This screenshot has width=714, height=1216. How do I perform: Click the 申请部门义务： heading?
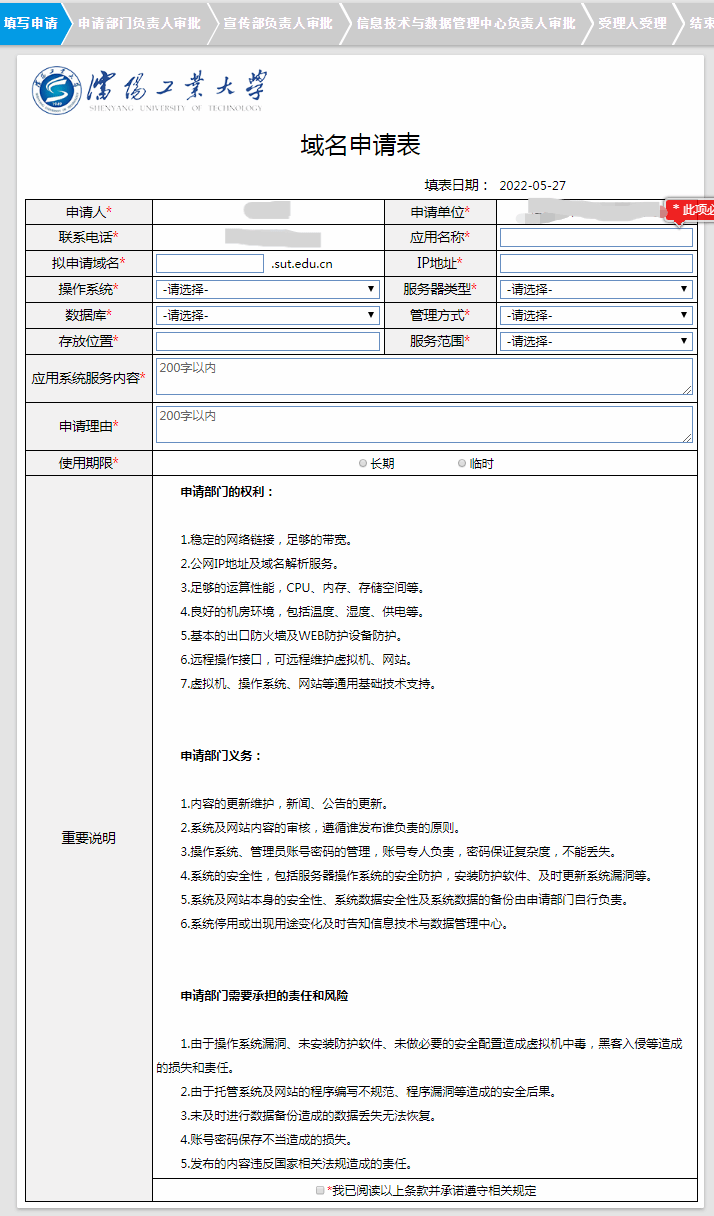221,756
